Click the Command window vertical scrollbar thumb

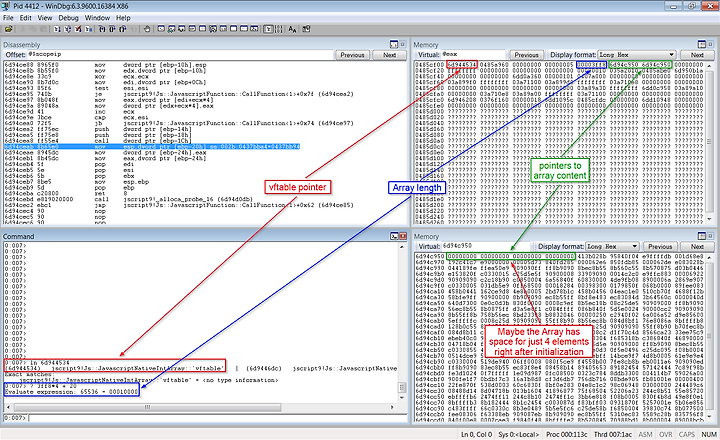401,387
